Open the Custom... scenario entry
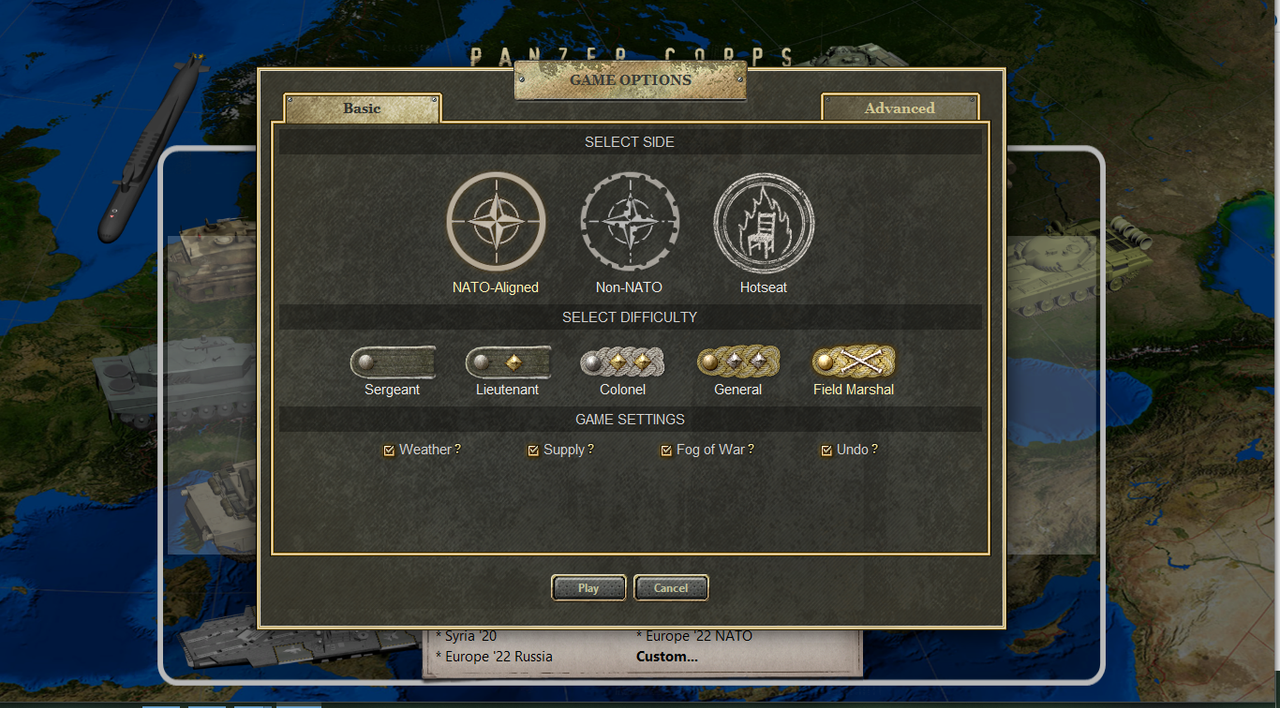Viewport: 1280px width, 708px height. tap(667, 657)
